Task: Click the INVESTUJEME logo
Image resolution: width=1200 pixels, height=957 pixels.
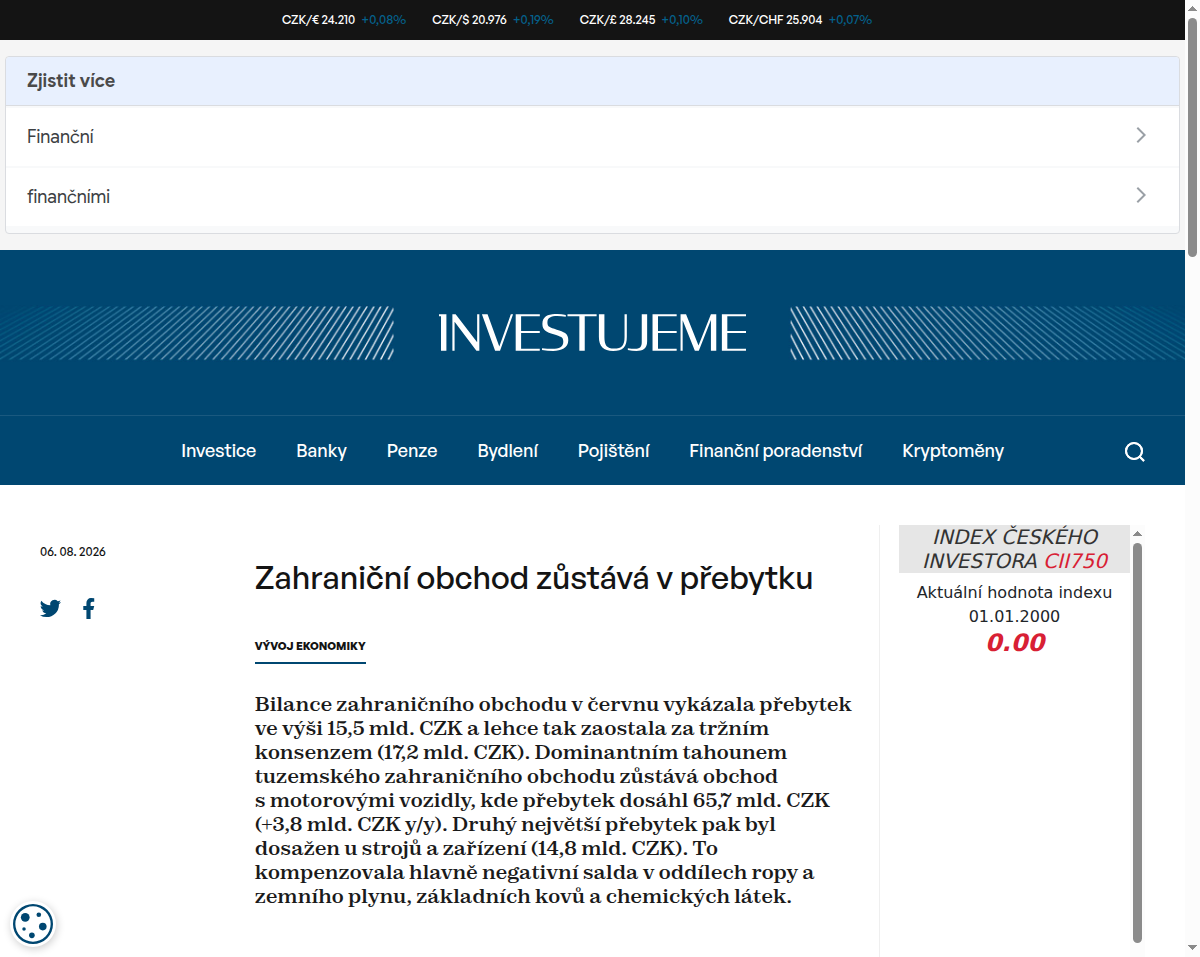Action: click(593, 332)
